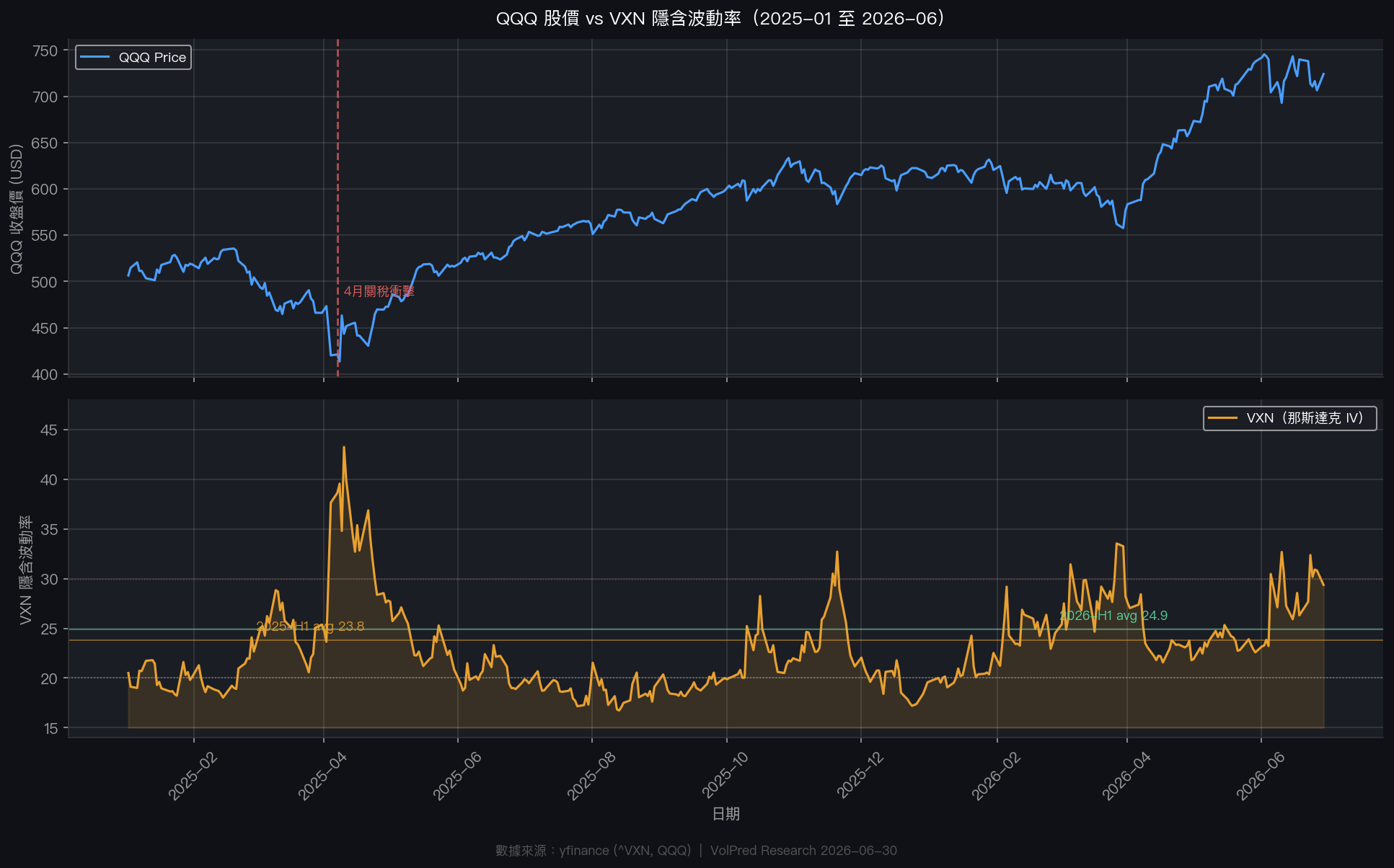Click the VXN peak above 40 in April 2025

click(344, 448)
